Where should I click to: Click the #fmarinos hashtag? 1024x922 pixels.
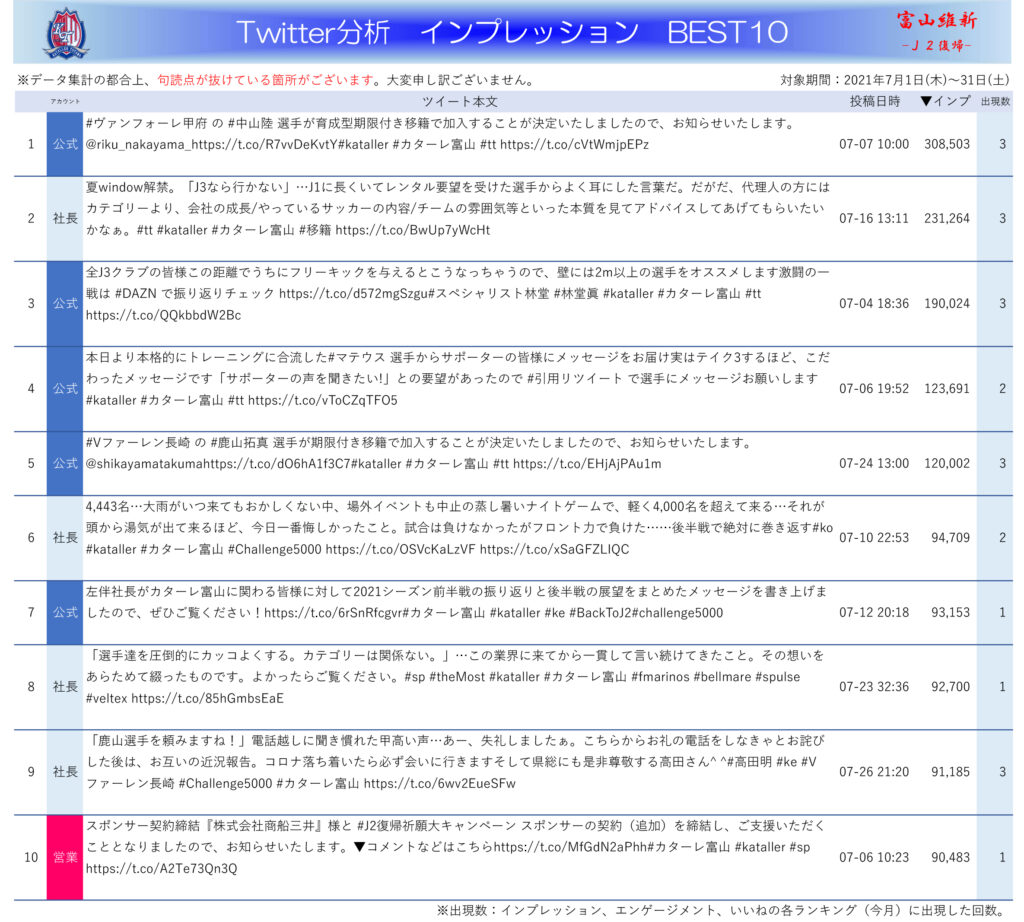coord(660,676)
